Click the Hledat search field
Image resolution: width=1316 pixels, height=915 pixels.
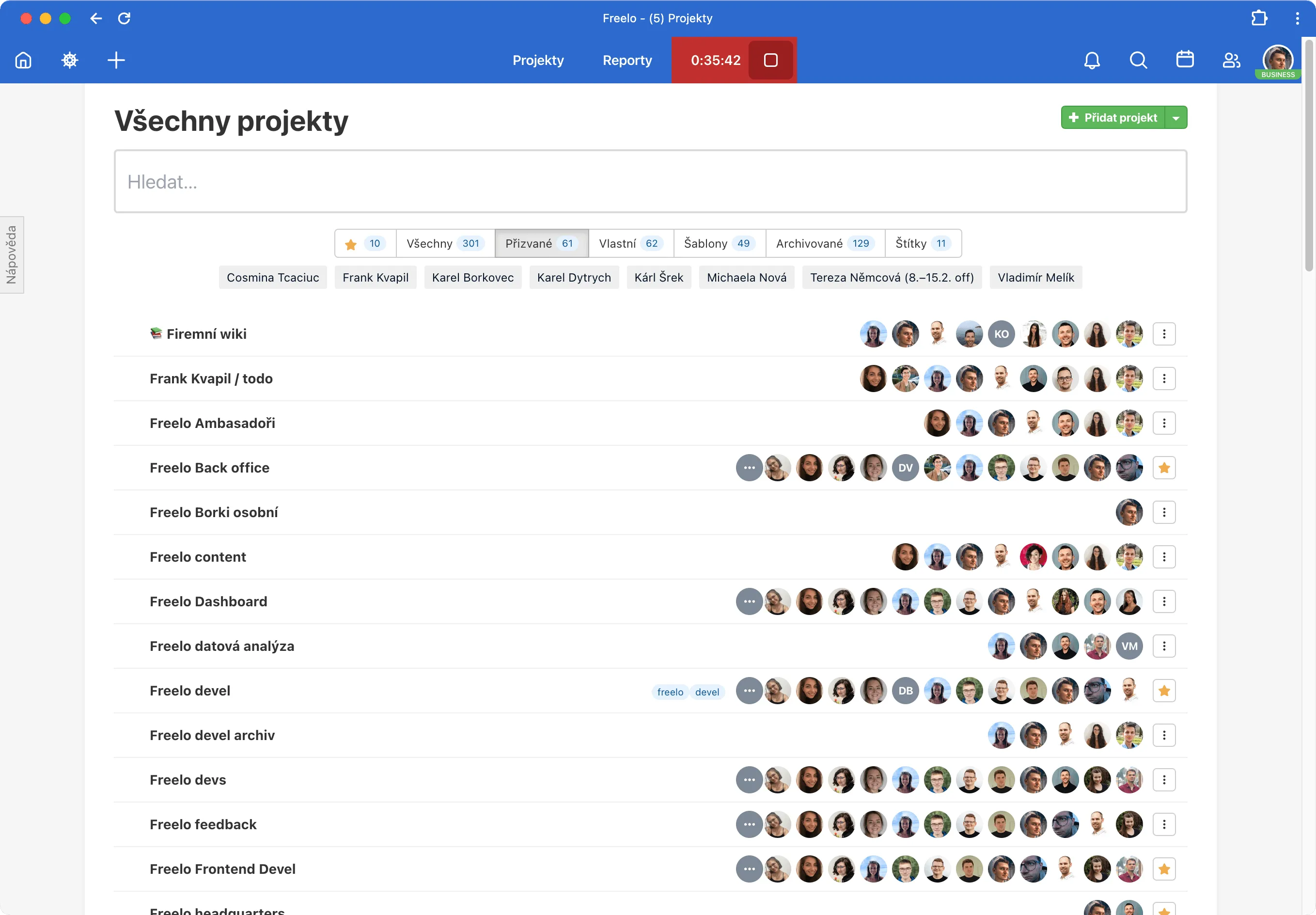[650, 182]
